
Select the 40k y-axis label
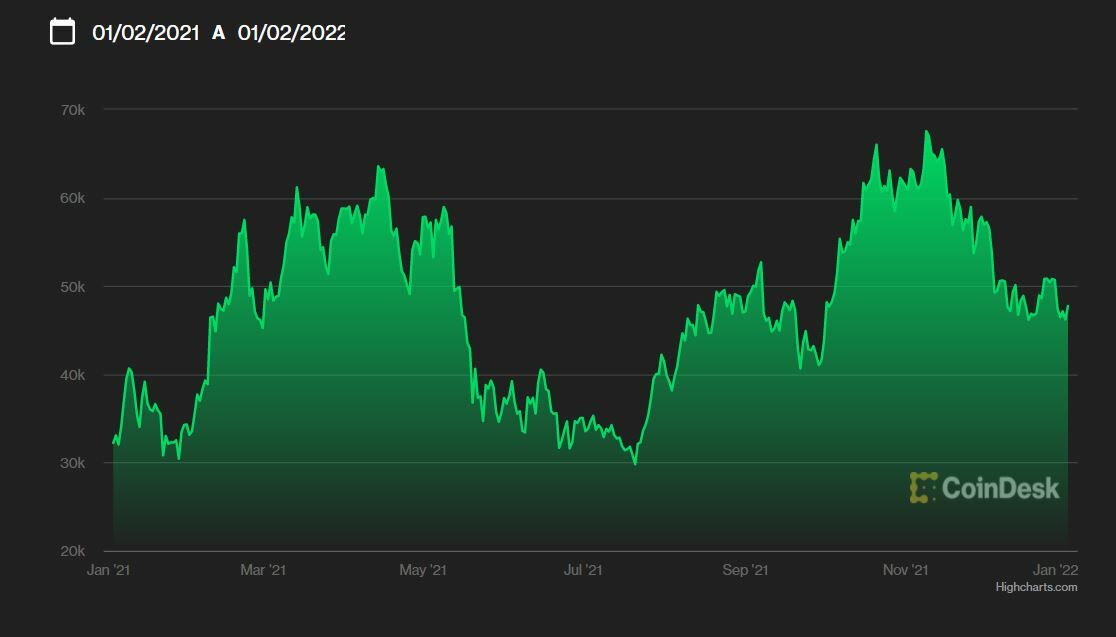[73, 375]
